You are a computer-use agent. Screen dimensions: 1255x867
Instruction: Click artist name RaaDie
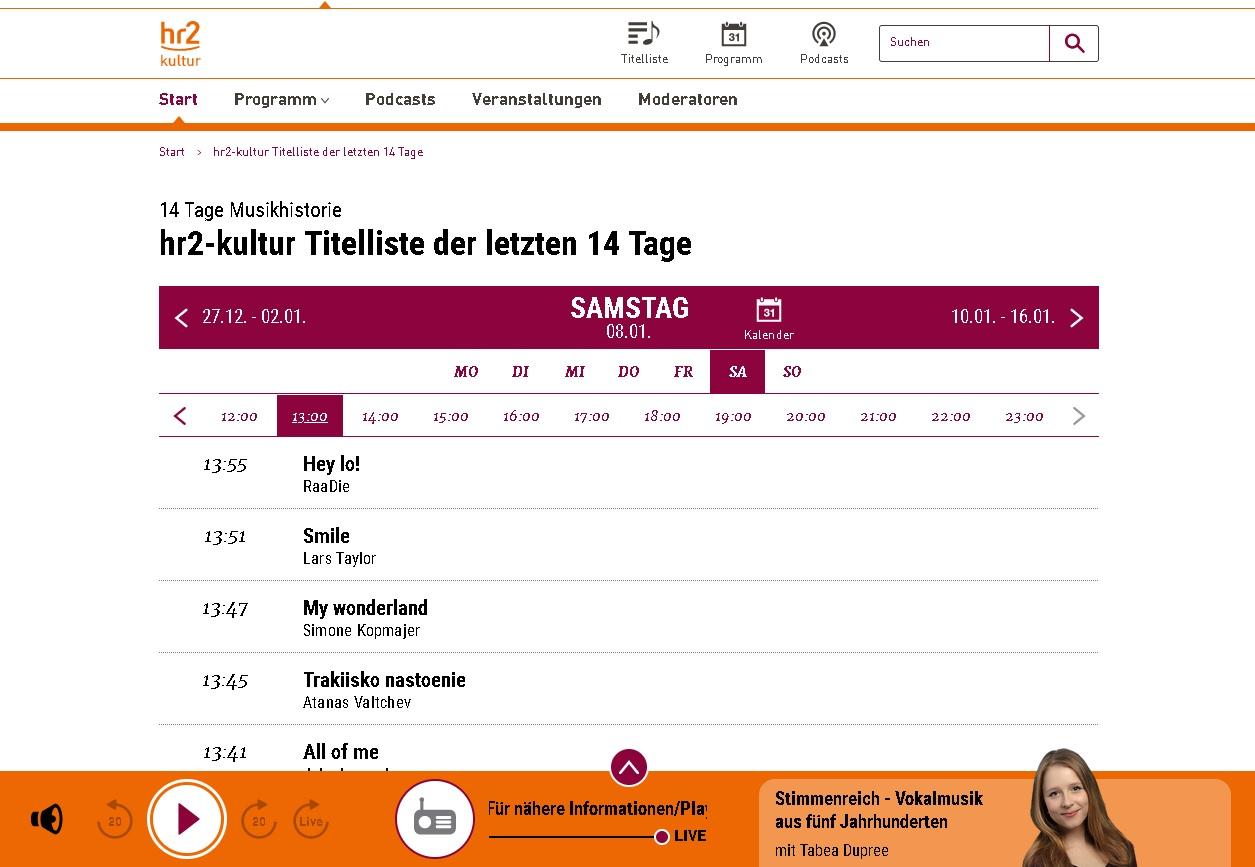point(326,487)
